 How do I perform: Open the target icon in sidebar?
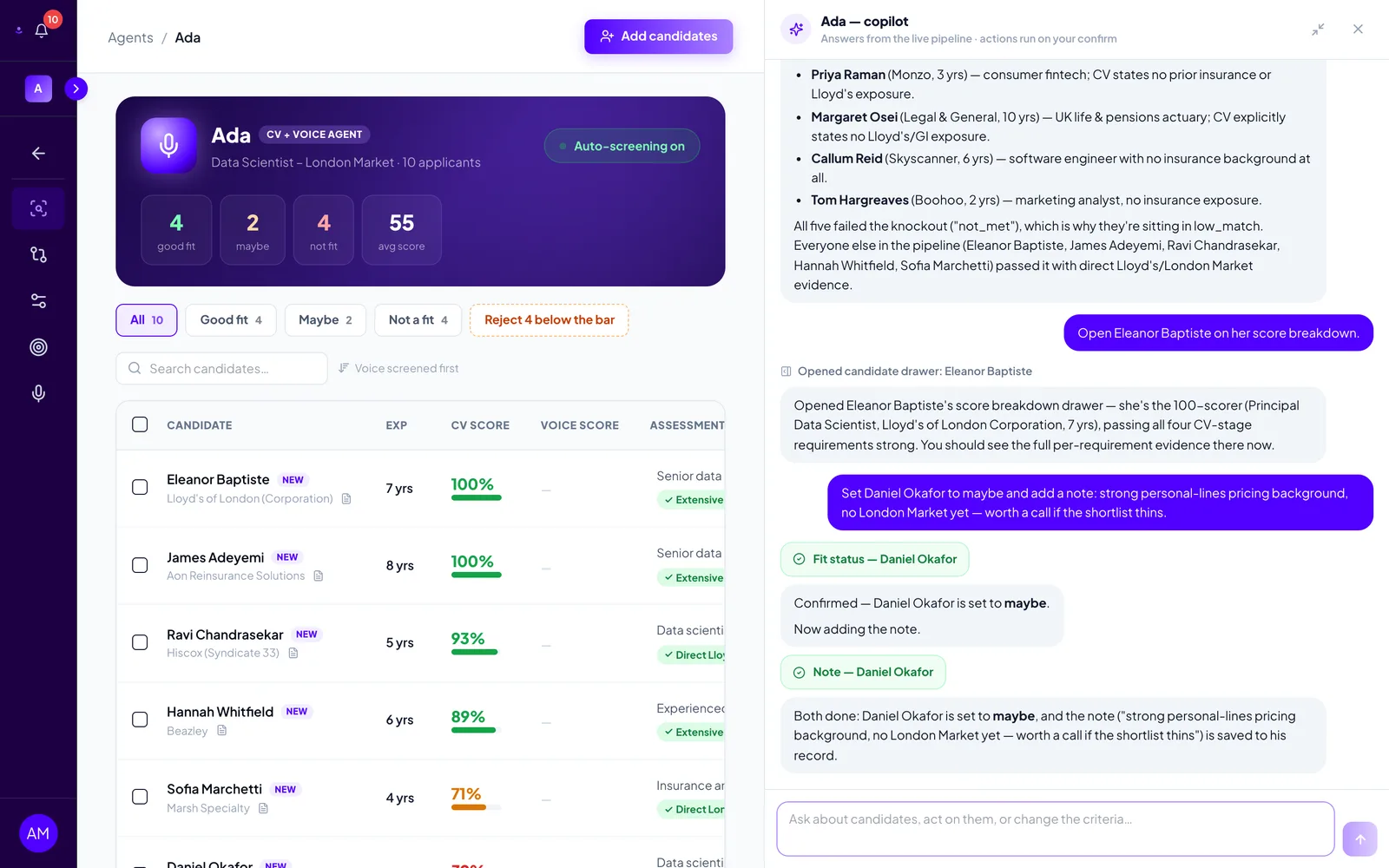38,347
